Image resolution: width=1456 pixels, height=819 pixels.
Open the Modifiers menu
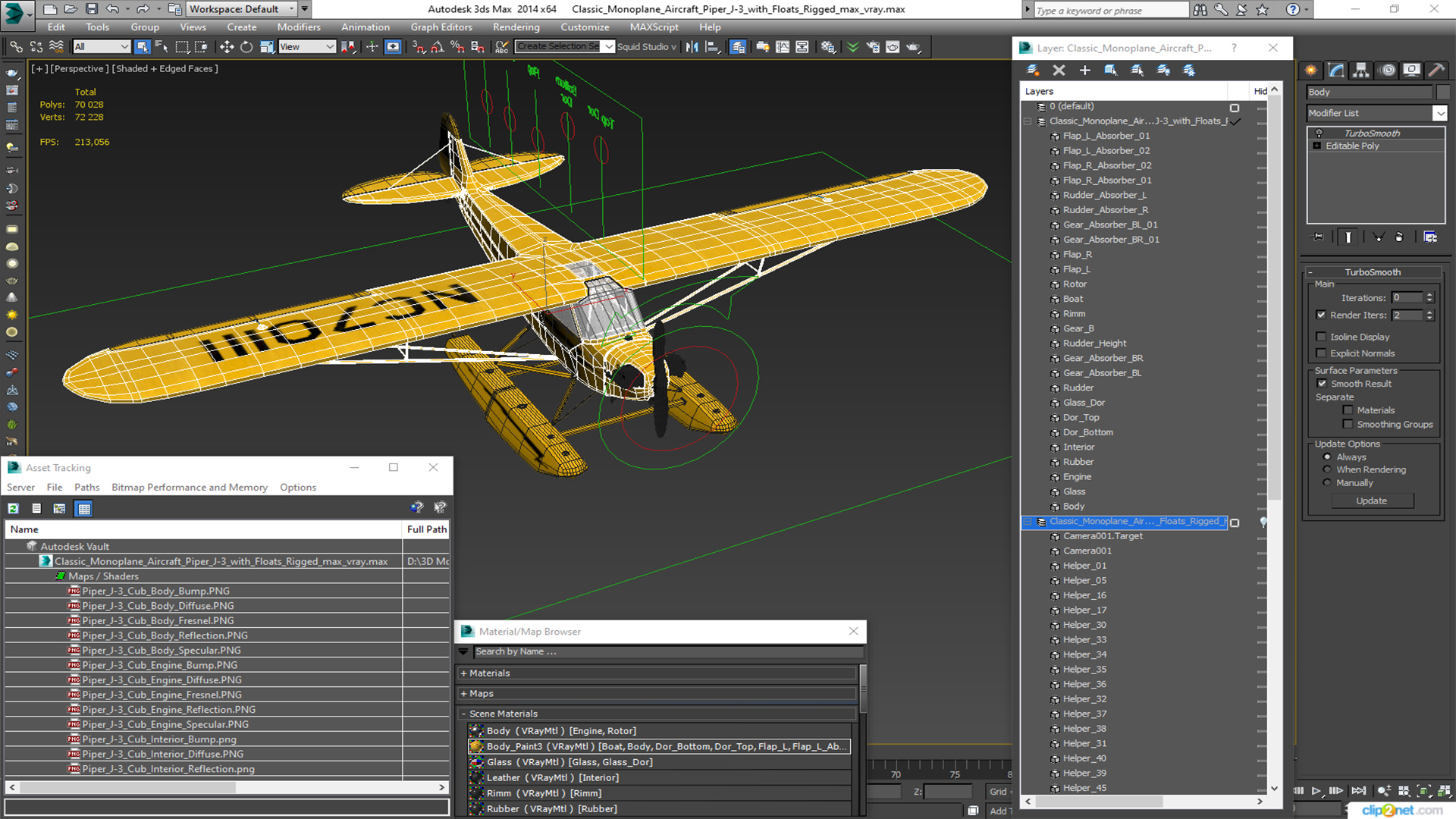tap(299, 27)
